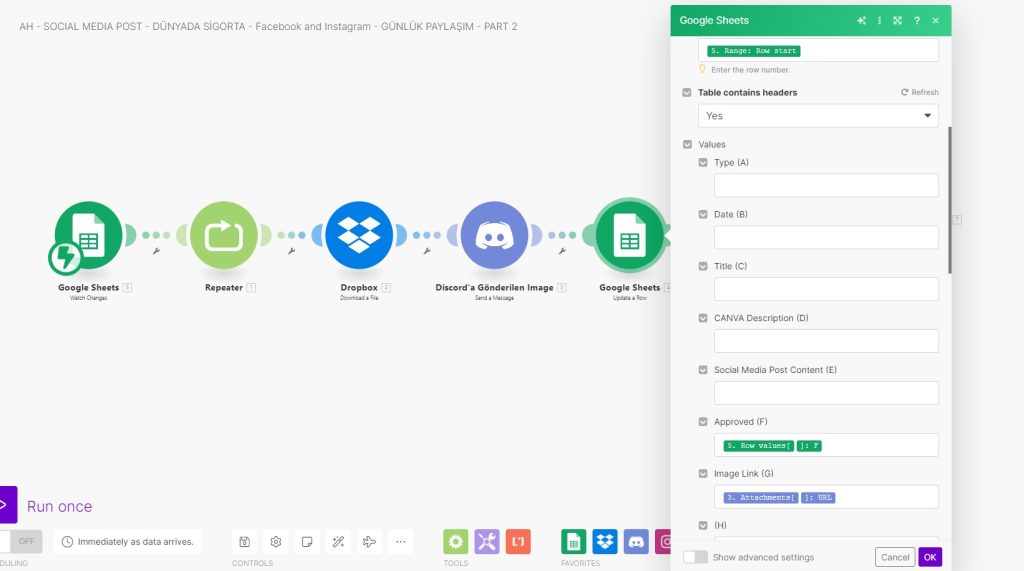This screenshot has height=571, width=1024.
Task: Click the Title (C) input field
Action: [826, 289]
